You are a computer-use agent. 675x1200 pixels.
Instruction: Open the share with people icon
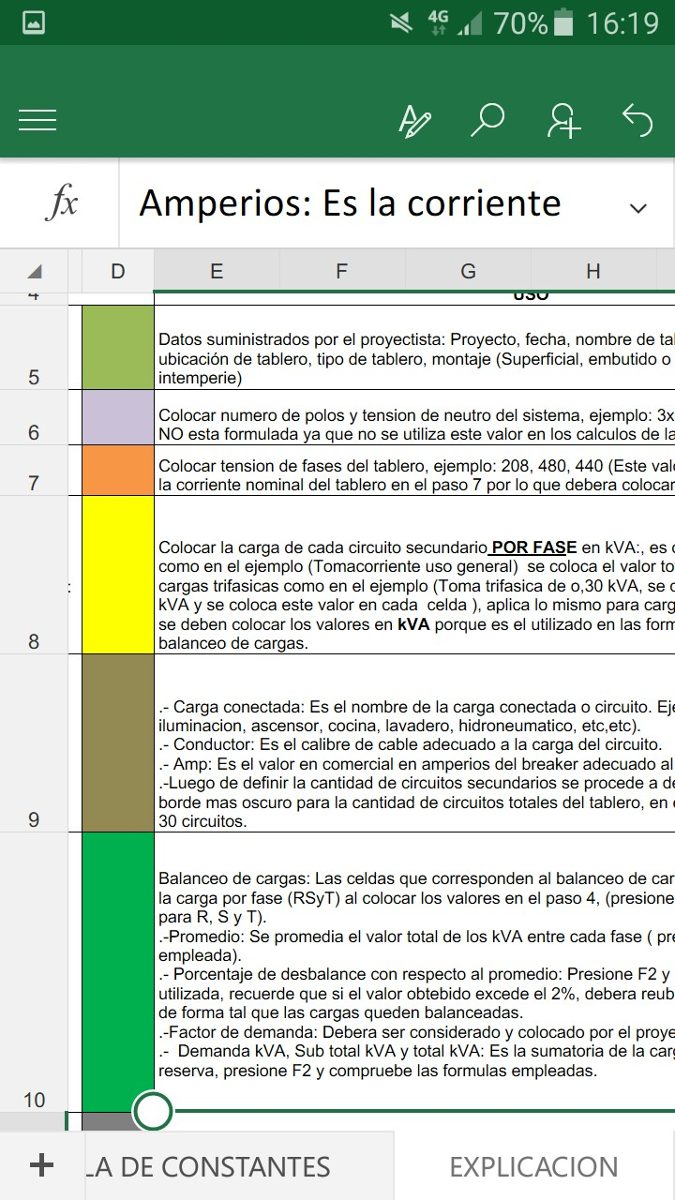click(x=564, y=120)
